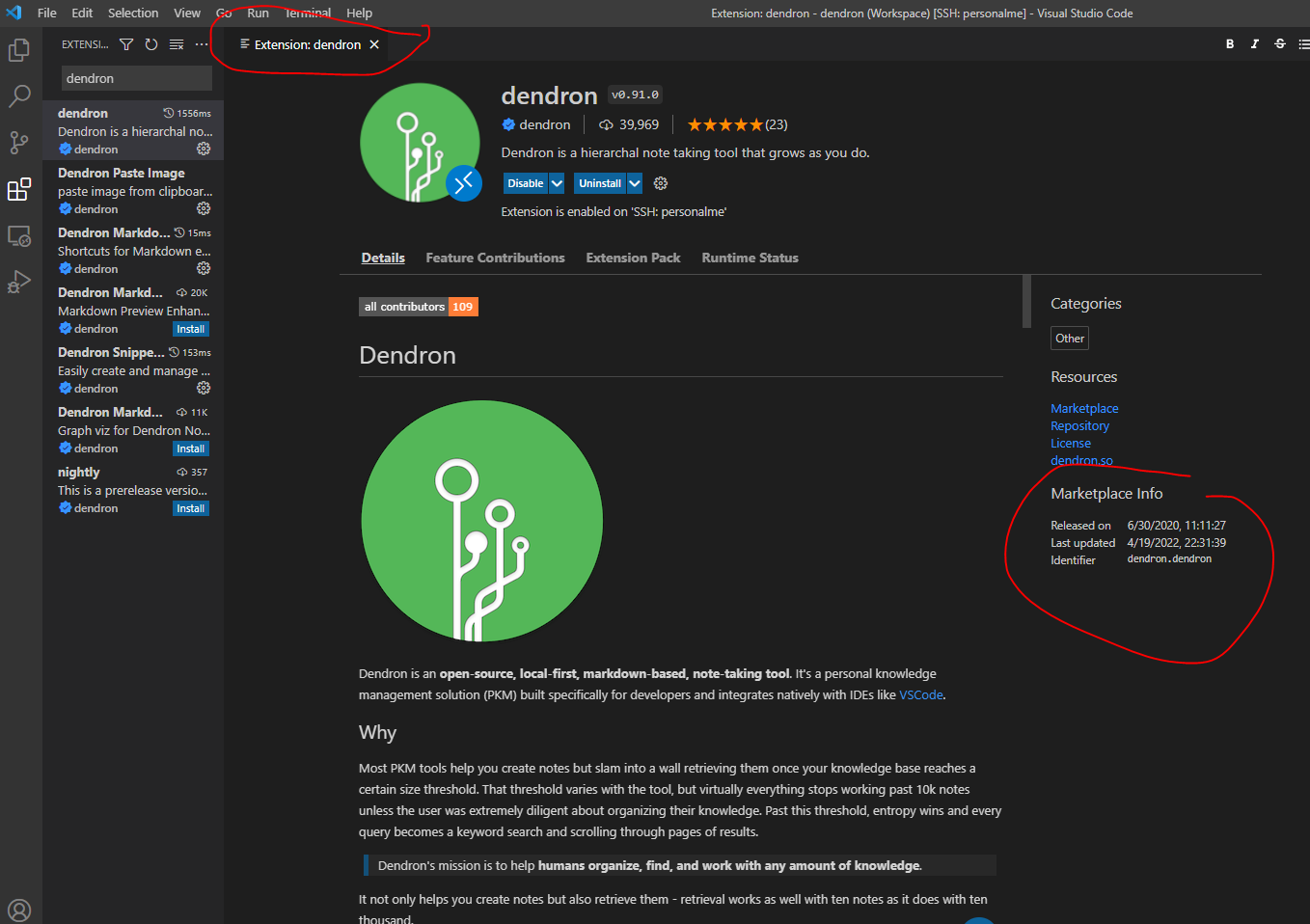Click the Disable button
The image size is (1310, 924).
pos(526,183)
